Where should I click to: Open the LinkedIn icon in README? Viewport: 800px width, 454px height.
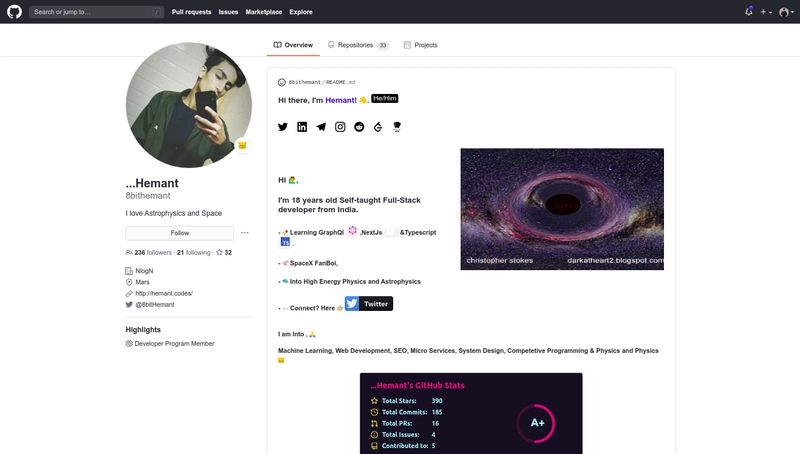[302, 127]
